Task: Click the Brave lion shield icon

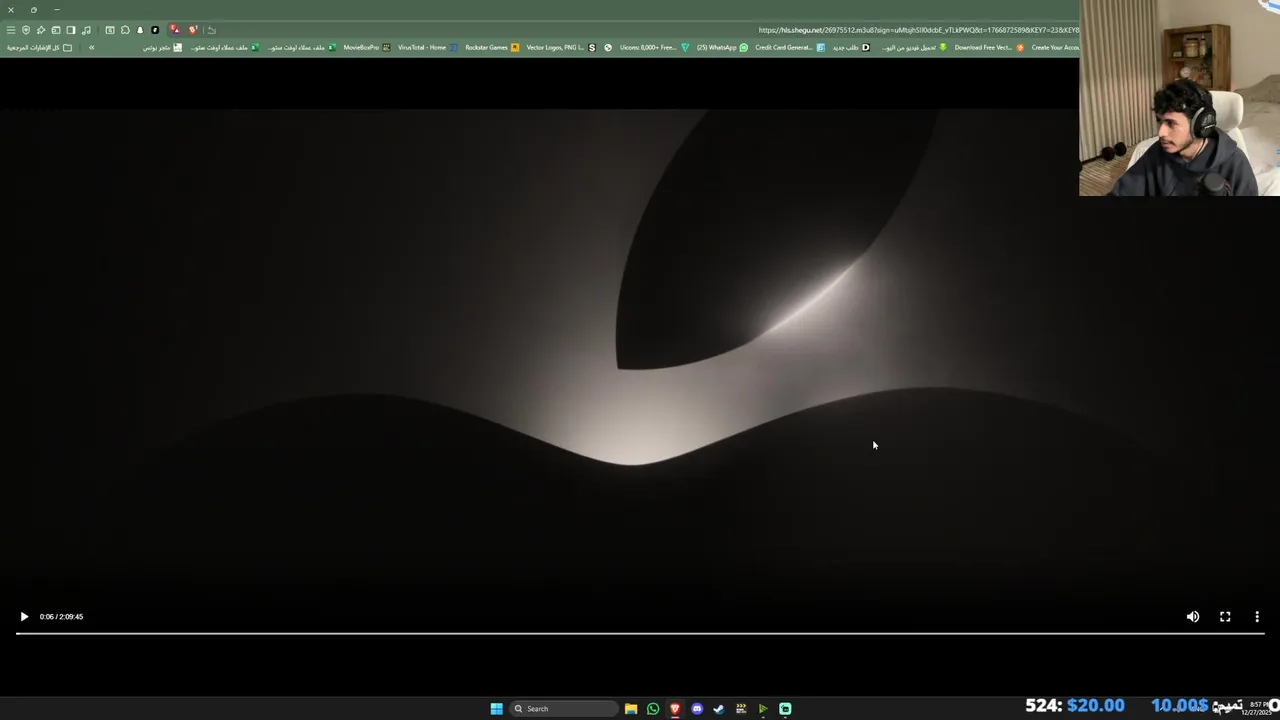Action: point(193,30)
